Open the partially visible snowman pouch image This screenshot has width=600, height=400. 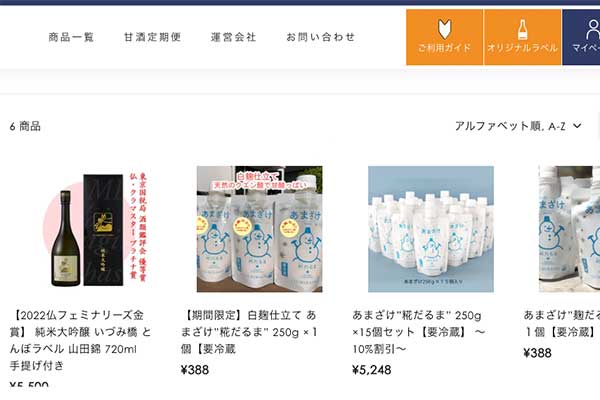click(x=569, y=229)
